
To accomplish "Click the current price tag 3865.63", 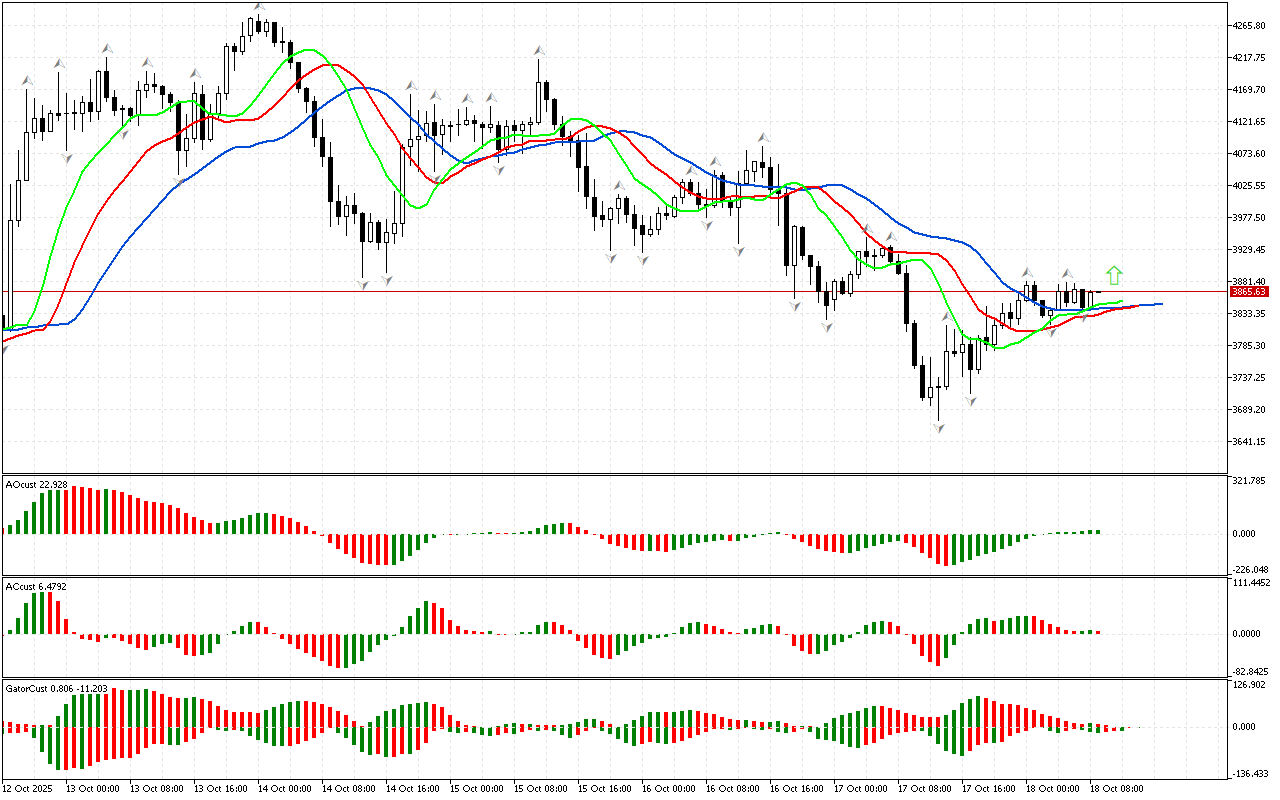I will click(1246, 292).
